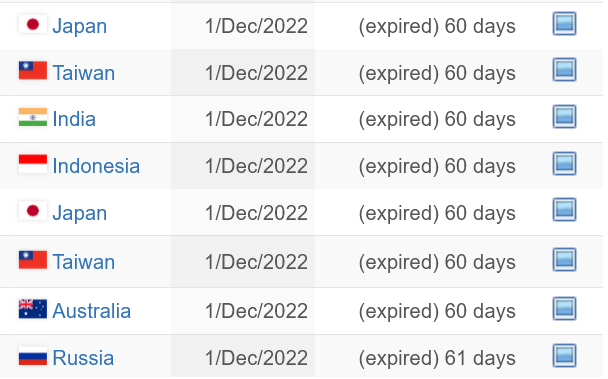Select the "(expired) 61 days" cell
The height and width of the screenshot is (379, 608).
click(x=437, y=358)
